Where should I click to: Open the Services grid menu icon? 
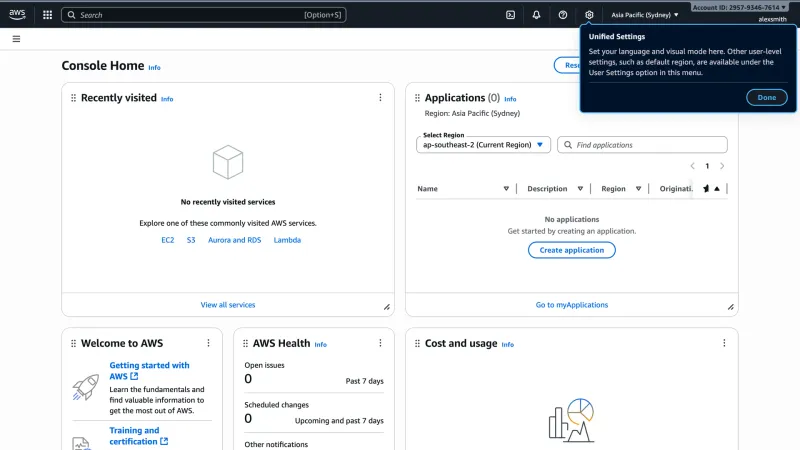[x=47, y=15]
